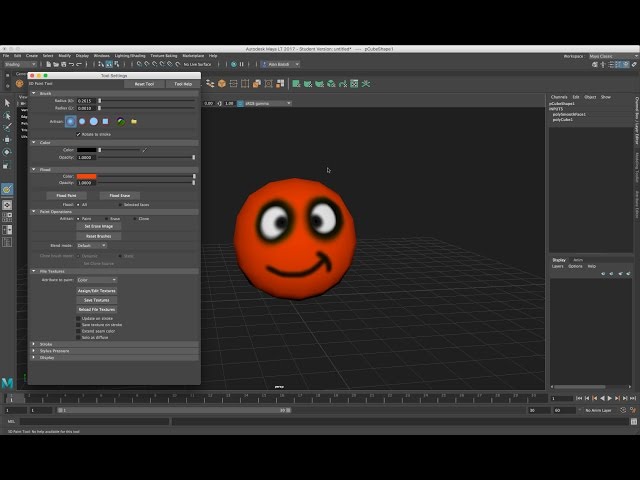Click the Tool Help button
Screen dimensions: 640x480
tap(183, 84)
